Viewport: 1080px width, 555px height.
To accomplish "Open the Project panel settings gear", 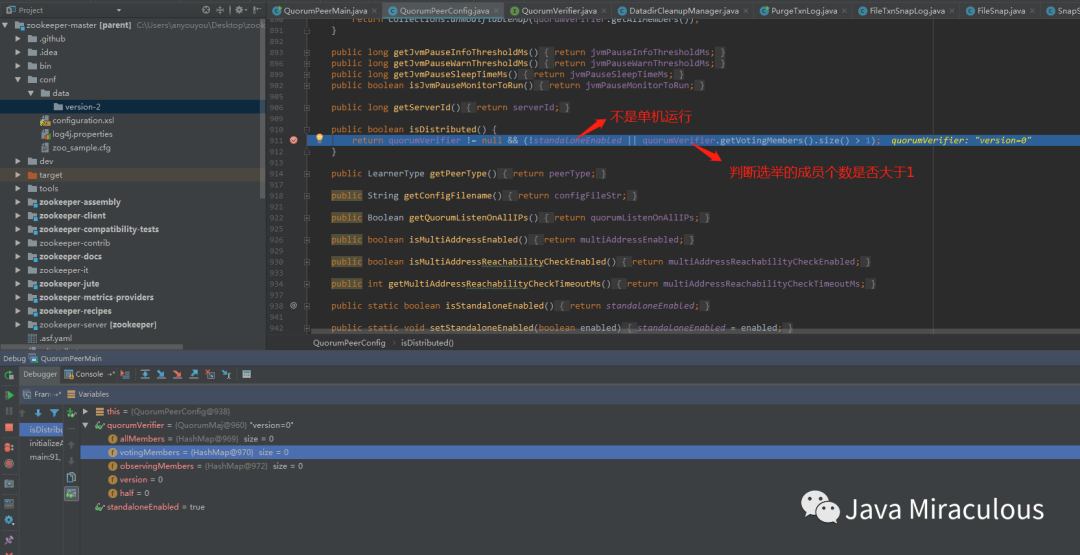I will [240, 10].
